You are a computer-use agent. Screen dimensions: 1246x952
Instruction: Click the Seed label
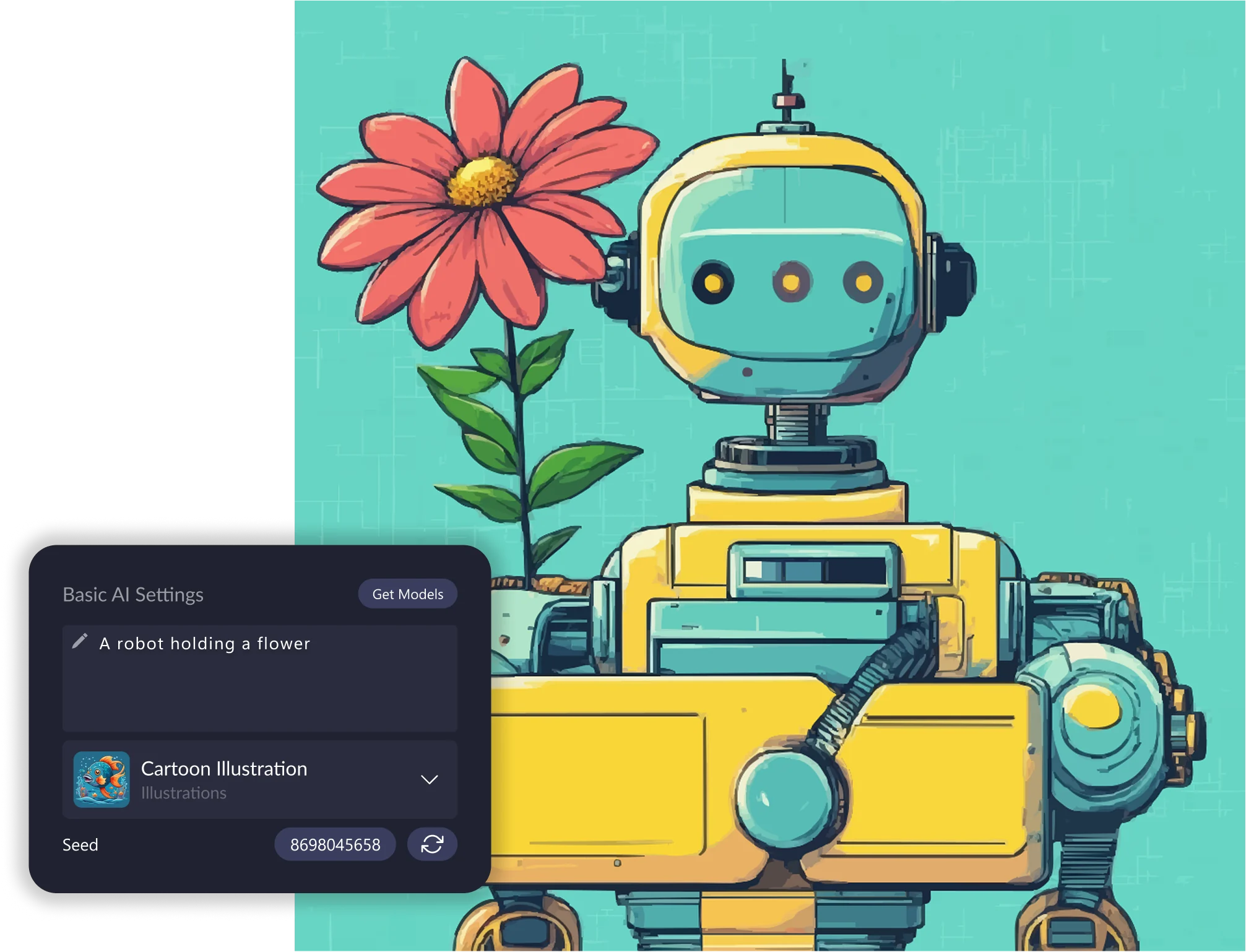tap(80, 845)
